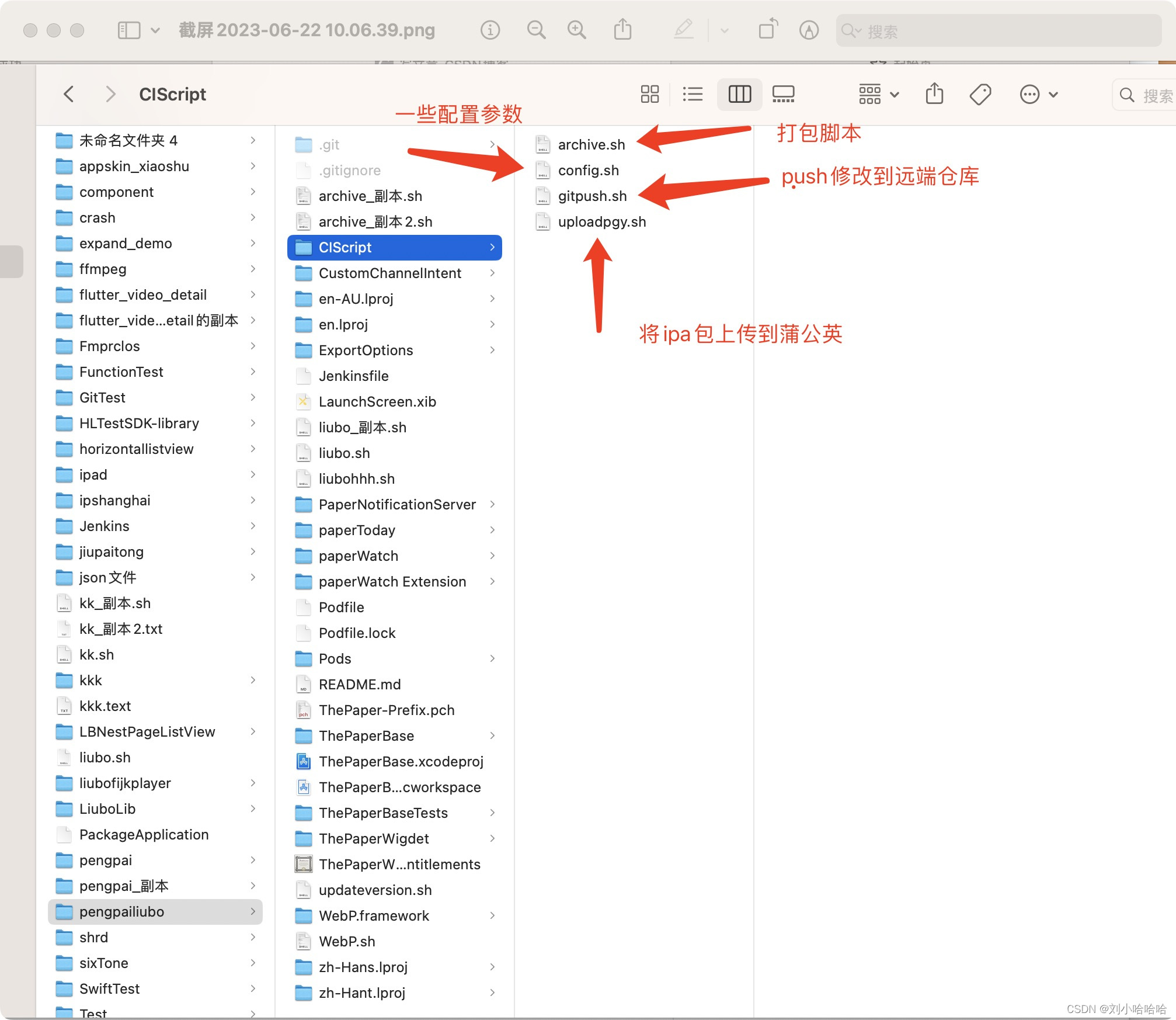The width and height of the screenshot is (1176, 1020).
Task: Click the rotate image icon
Action: point(768,30)
